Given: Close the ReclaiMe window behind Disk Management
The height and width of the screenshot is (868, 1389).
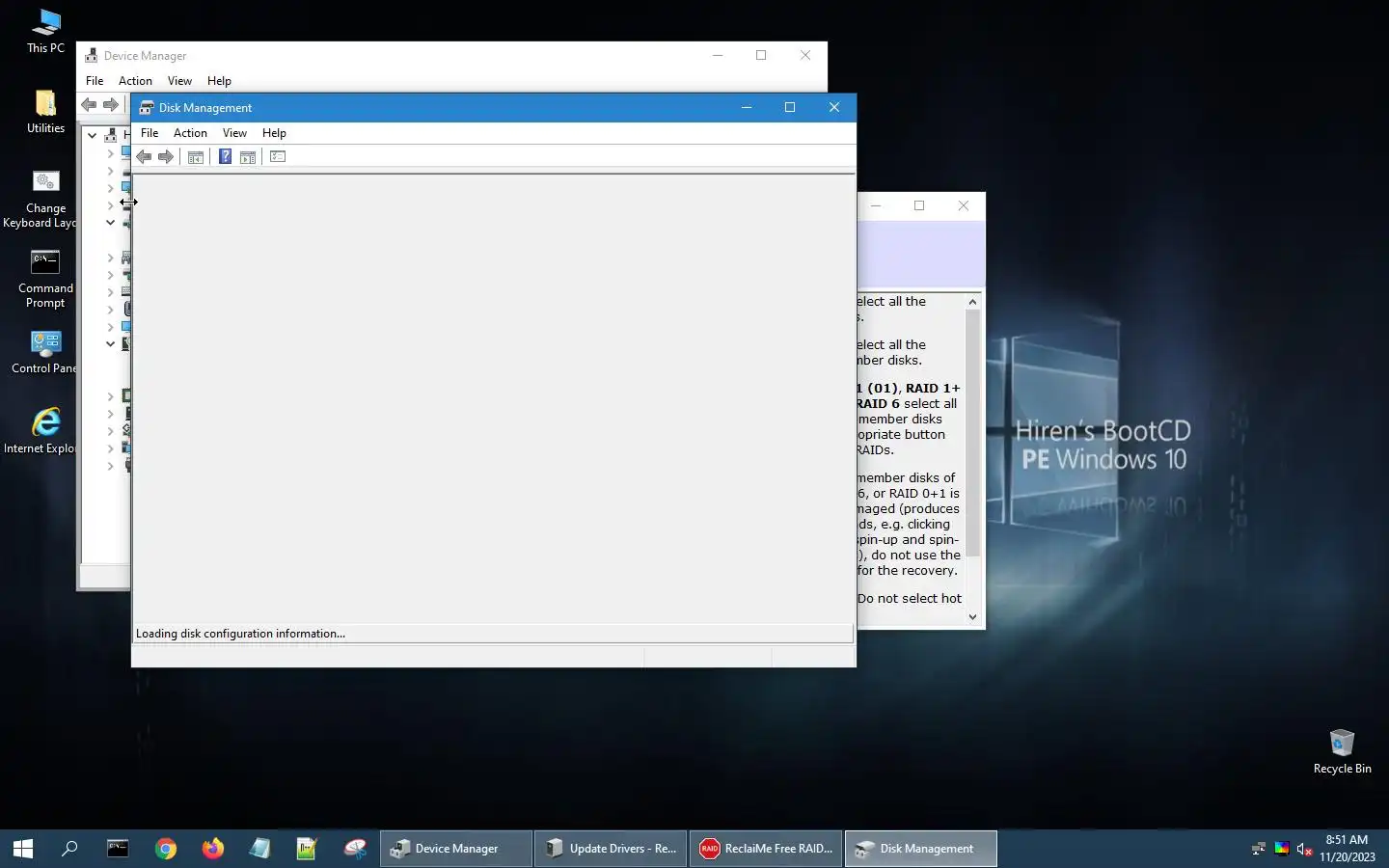Looking at the screenshot, I should click(963, 205).
